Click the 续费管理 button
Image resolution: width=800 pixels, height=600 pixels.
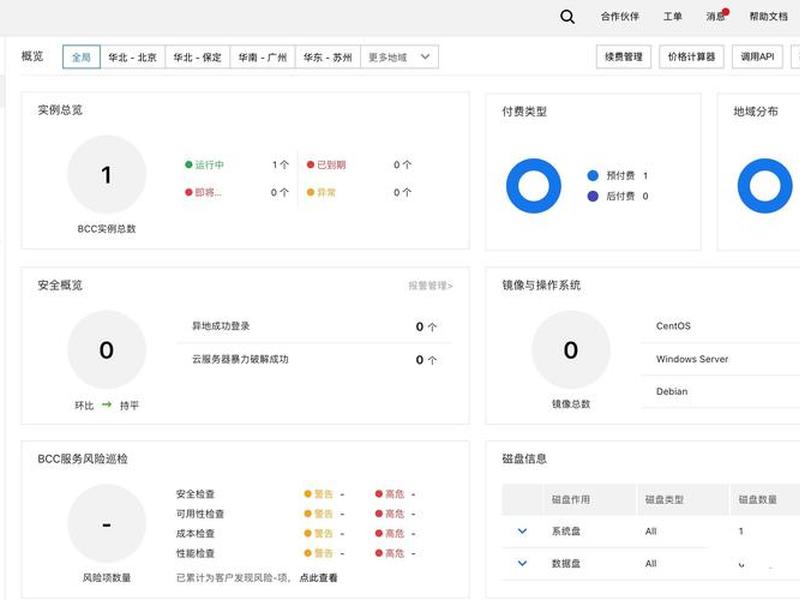[x=623, y=57]
